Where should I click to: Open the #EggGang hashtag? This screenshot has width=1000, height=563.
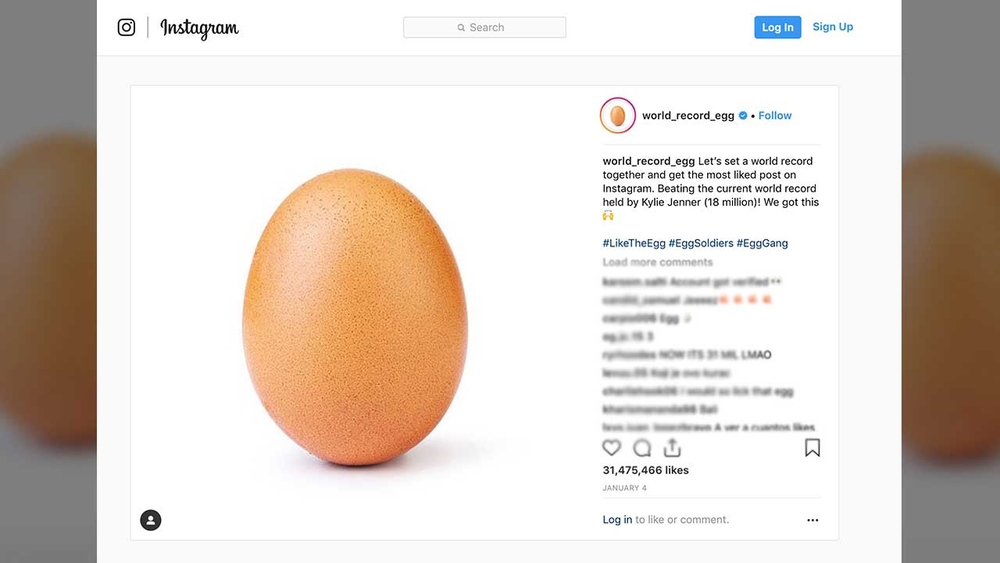pyautogui.click(x=762, y=243)
